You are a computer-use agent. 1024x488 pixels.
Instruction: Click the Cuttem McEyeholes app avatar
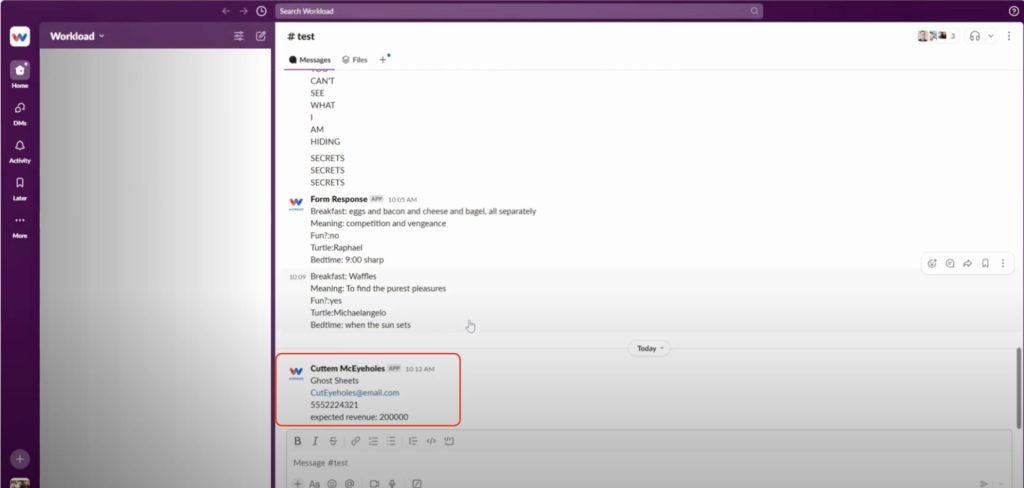pos(296,372)
